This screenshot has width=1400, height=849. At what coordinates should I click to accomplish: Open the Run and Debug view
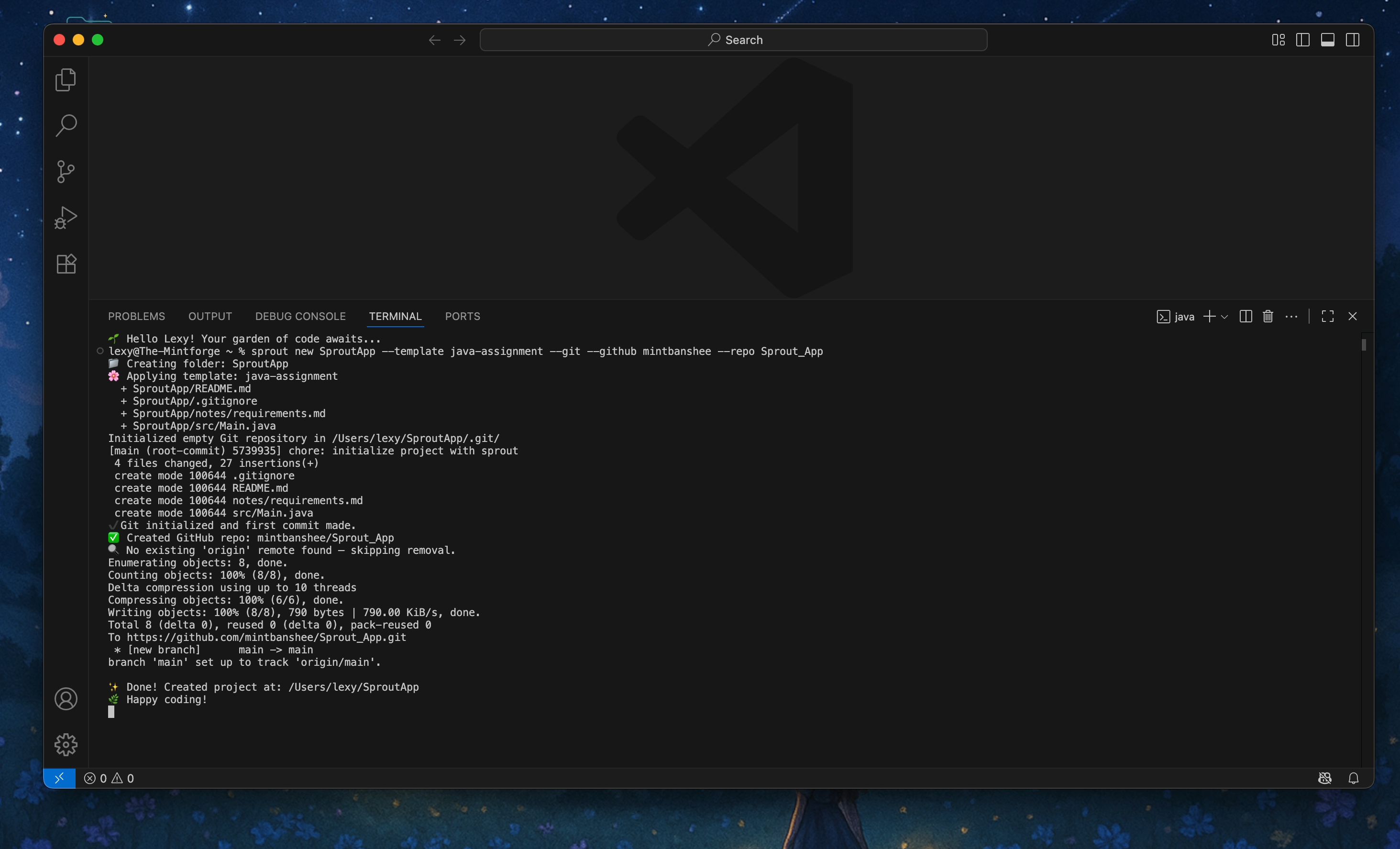[66, 217]
